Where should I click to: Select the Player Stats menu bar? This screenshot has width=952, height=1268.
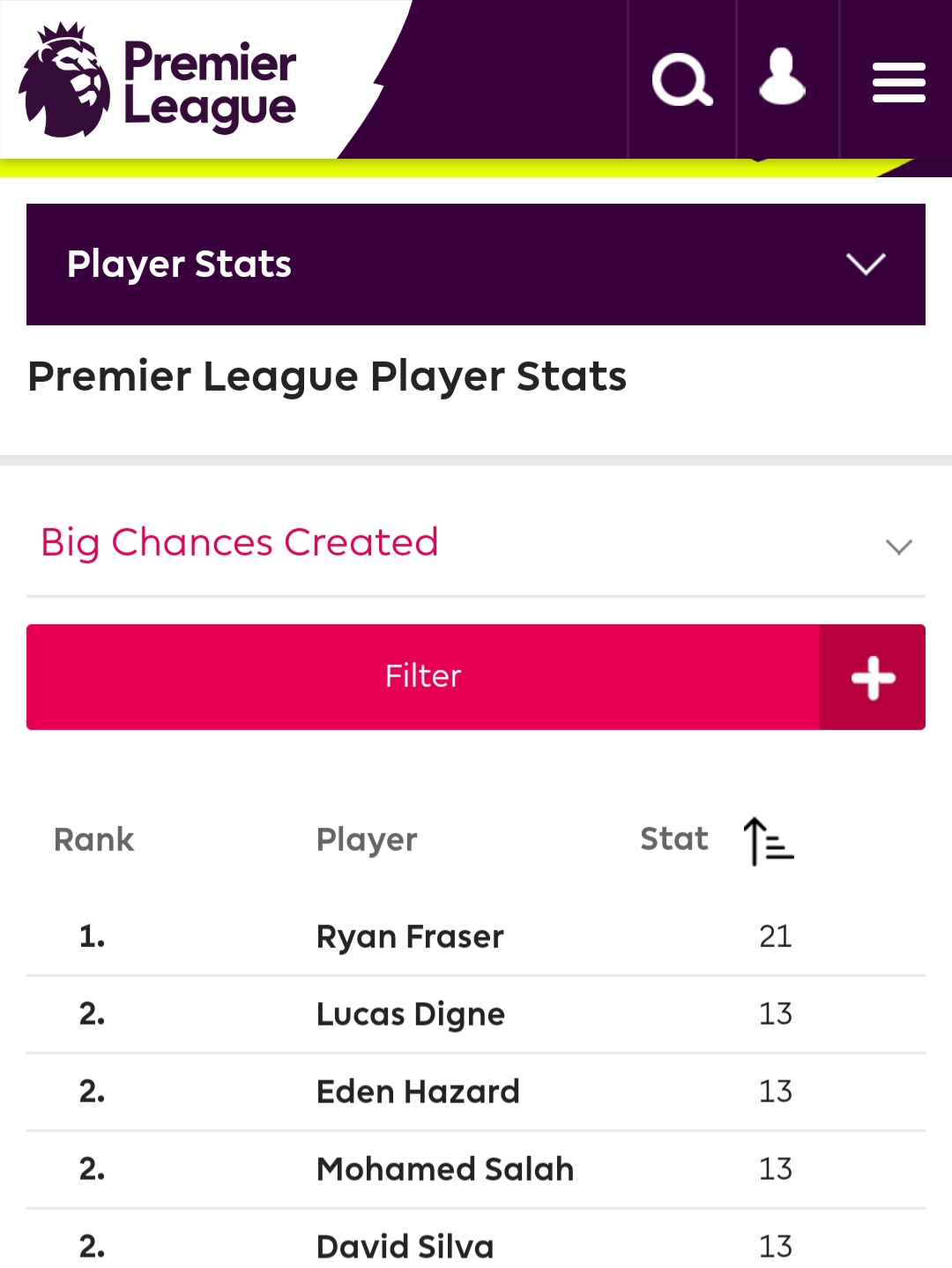click(x=476, y=265)
